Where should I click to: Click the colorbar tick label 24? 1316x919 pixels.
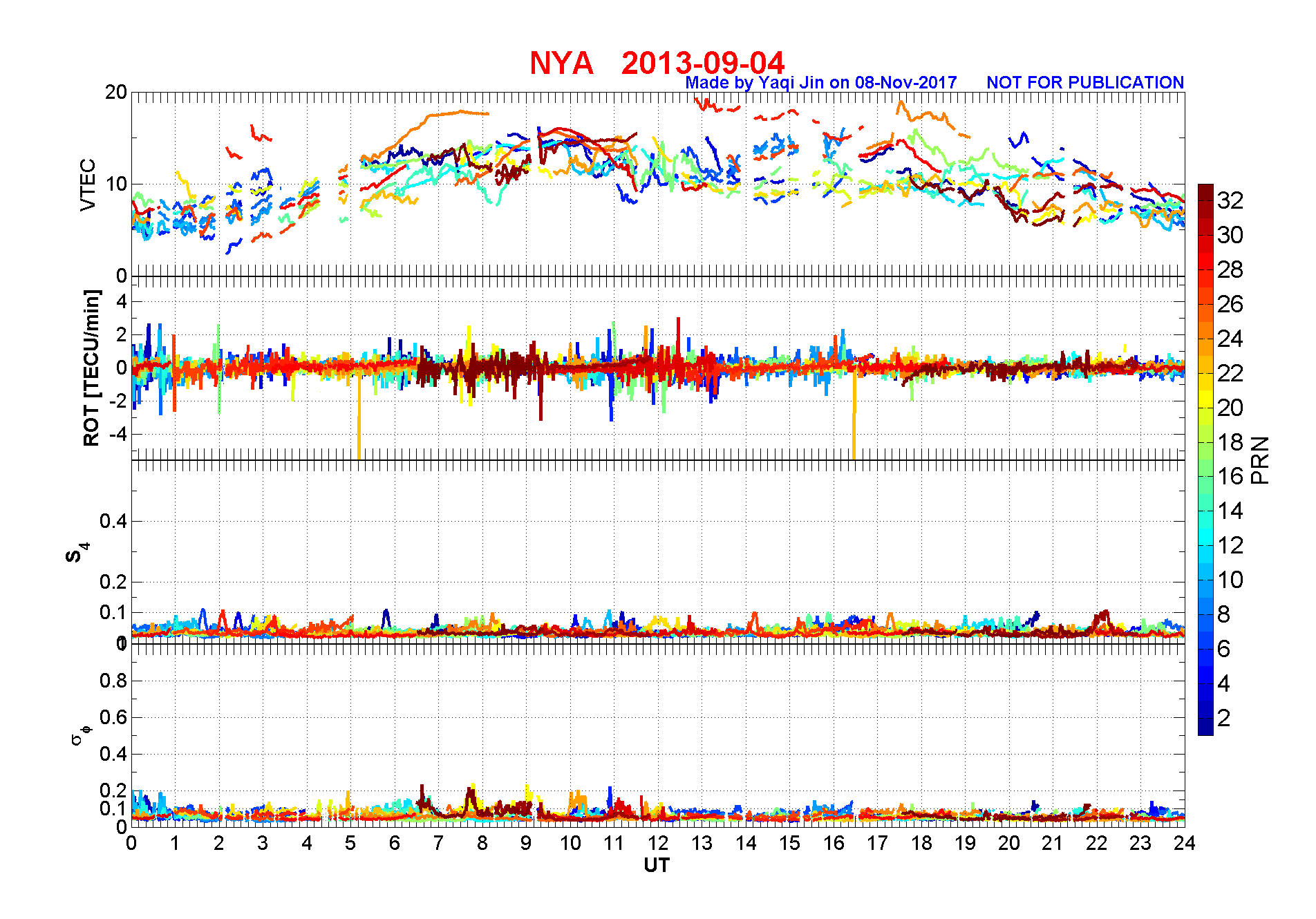tap(1230, 339)
